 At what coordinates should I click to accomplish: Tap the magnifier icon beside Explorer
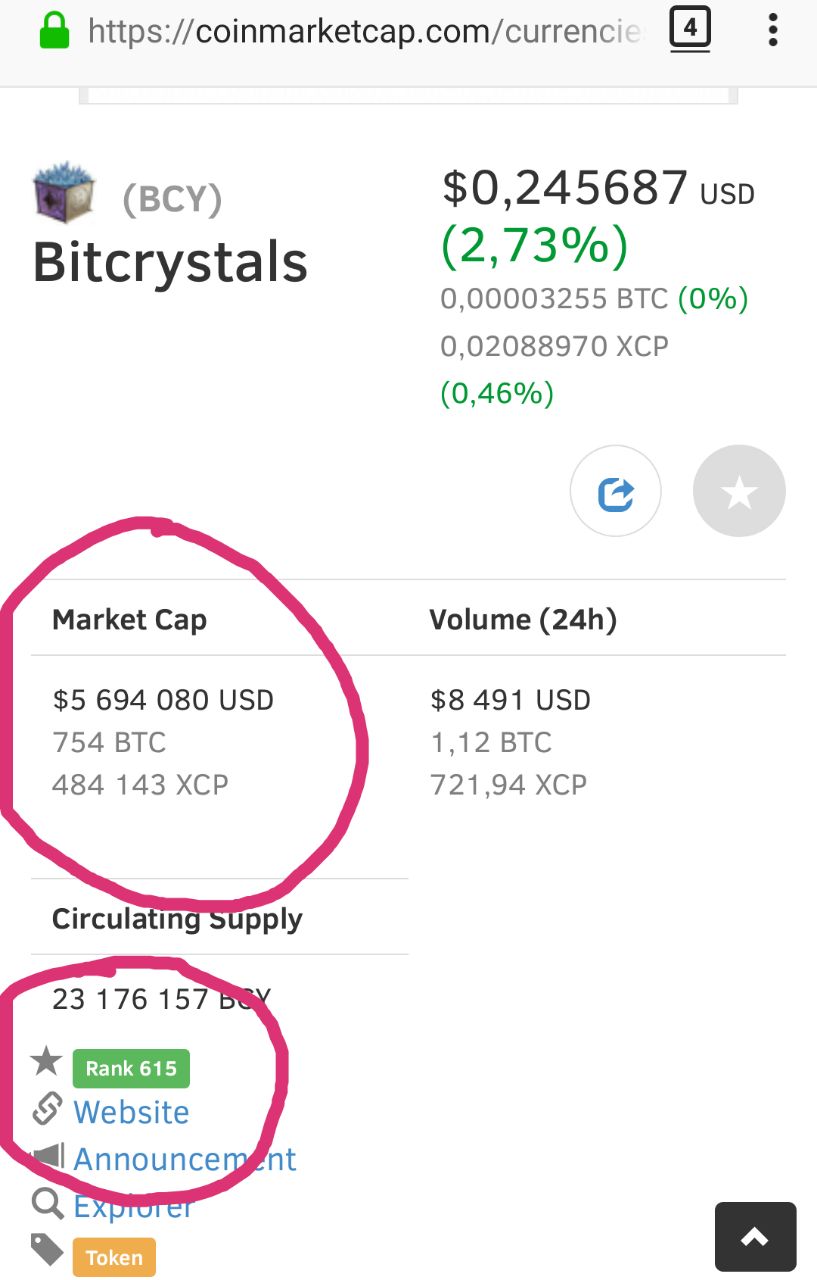[x=47, y=1204]
